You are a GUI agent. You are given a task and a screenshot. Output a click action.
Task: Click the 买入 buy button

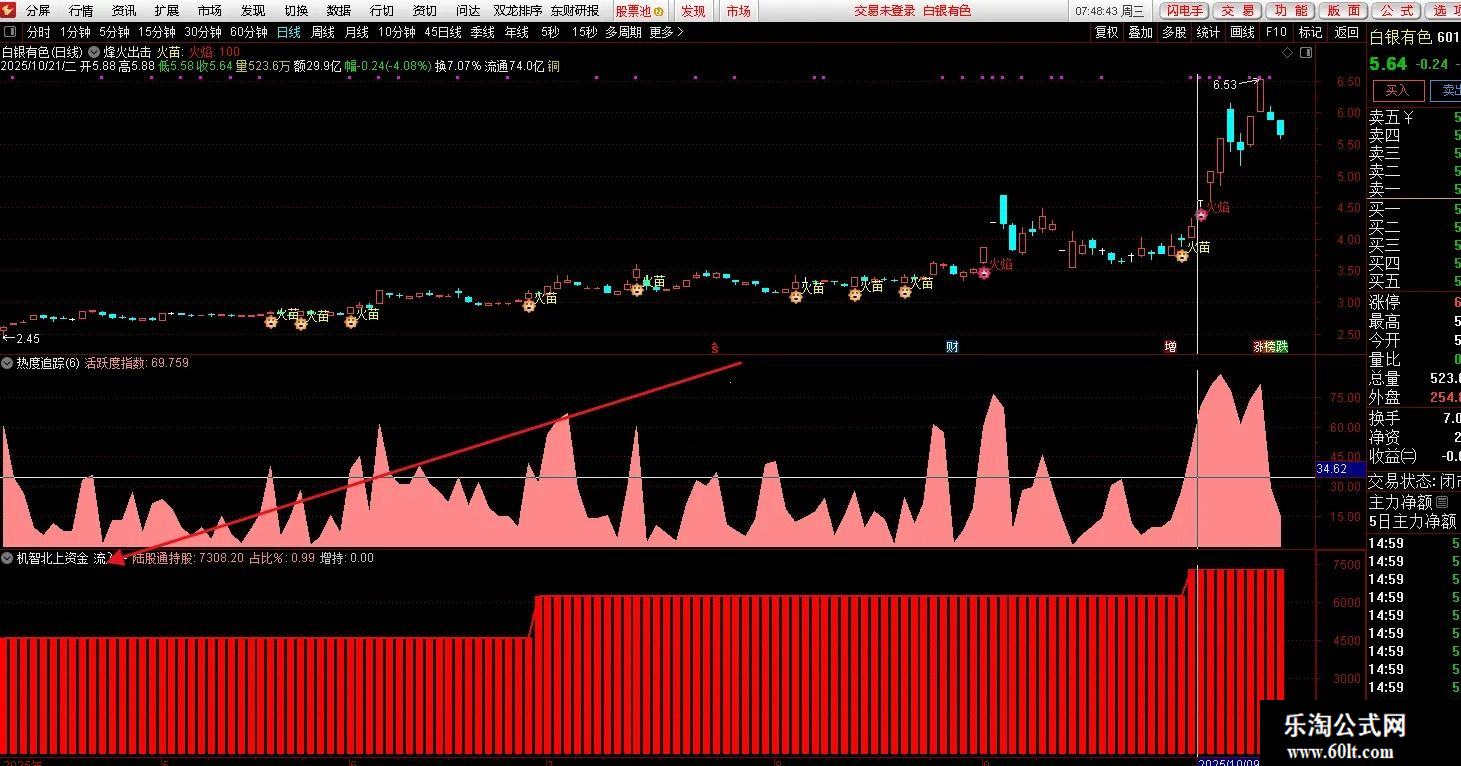pyautogui.click(x=1398, y=90)
